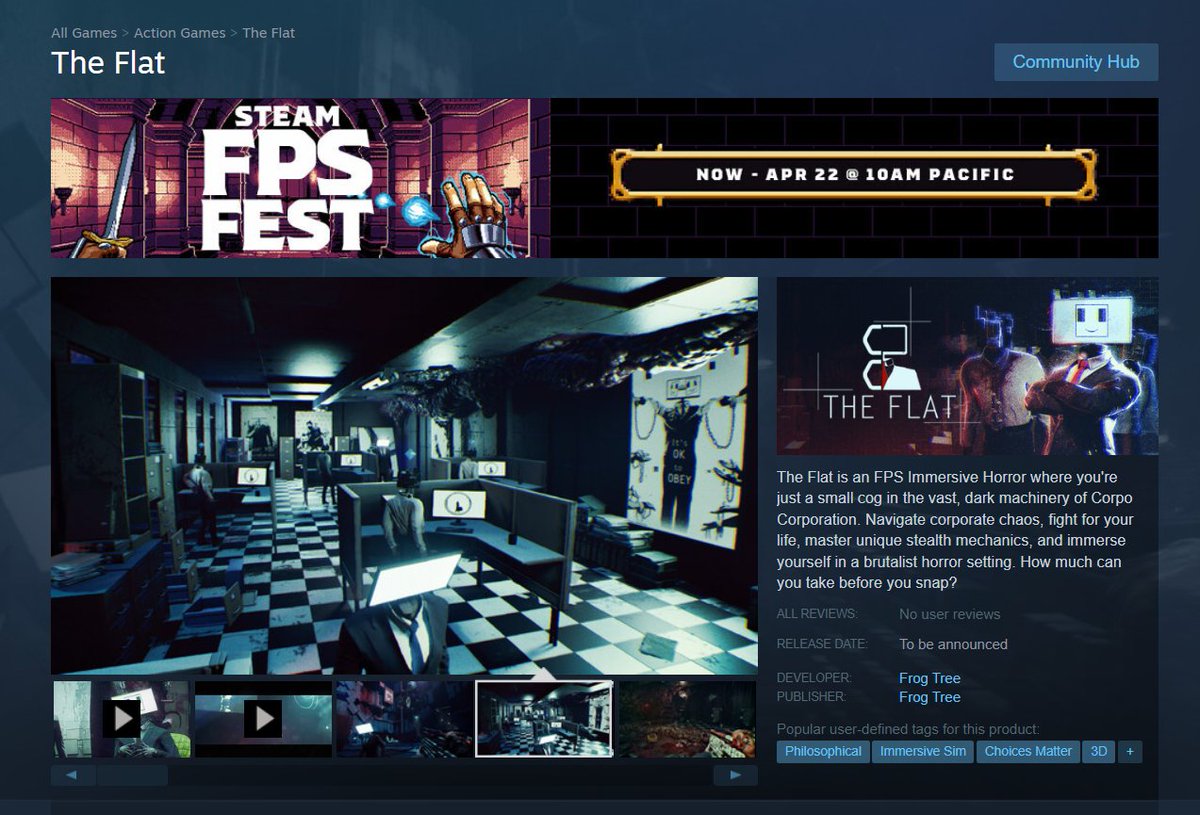Select the third screenshot thumbnail

click(x=404, y=719)
